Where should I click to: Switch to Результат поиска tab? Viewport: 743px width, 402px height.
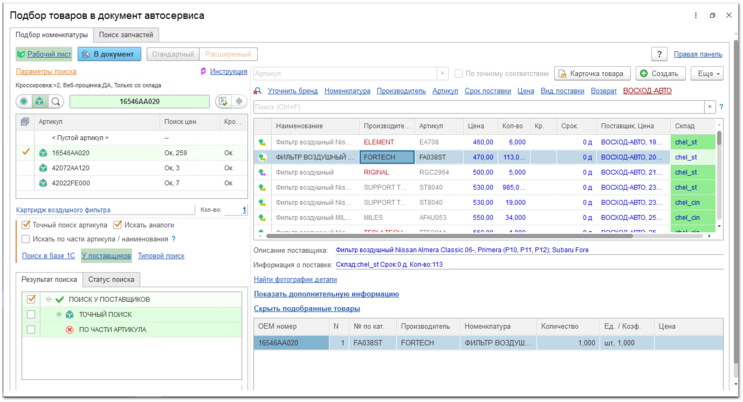49,280
